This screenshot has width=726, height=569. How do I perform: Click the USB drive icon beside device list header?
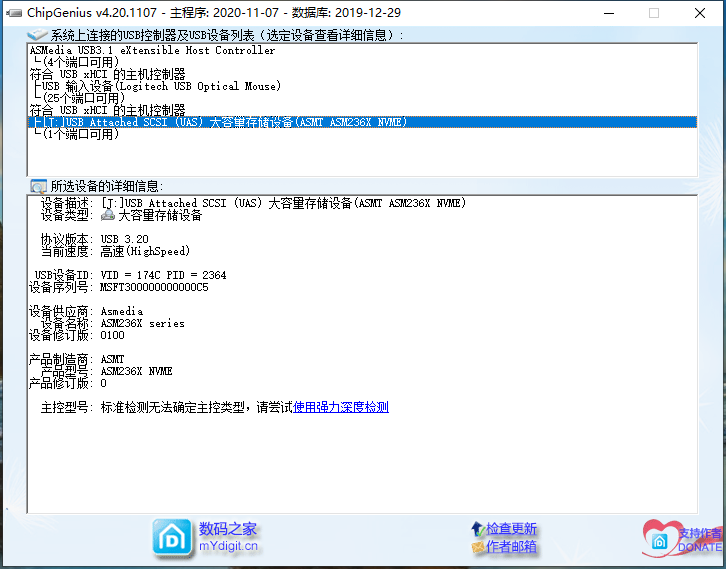click(38, 35)
